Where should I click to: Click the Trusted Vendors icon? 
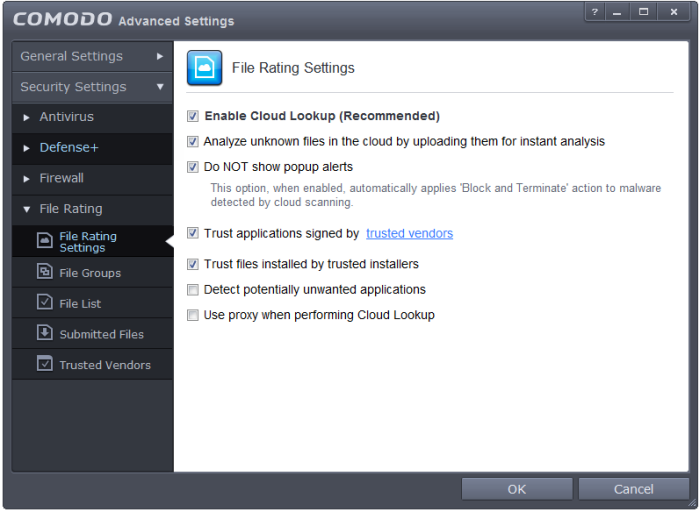(45, 364)
